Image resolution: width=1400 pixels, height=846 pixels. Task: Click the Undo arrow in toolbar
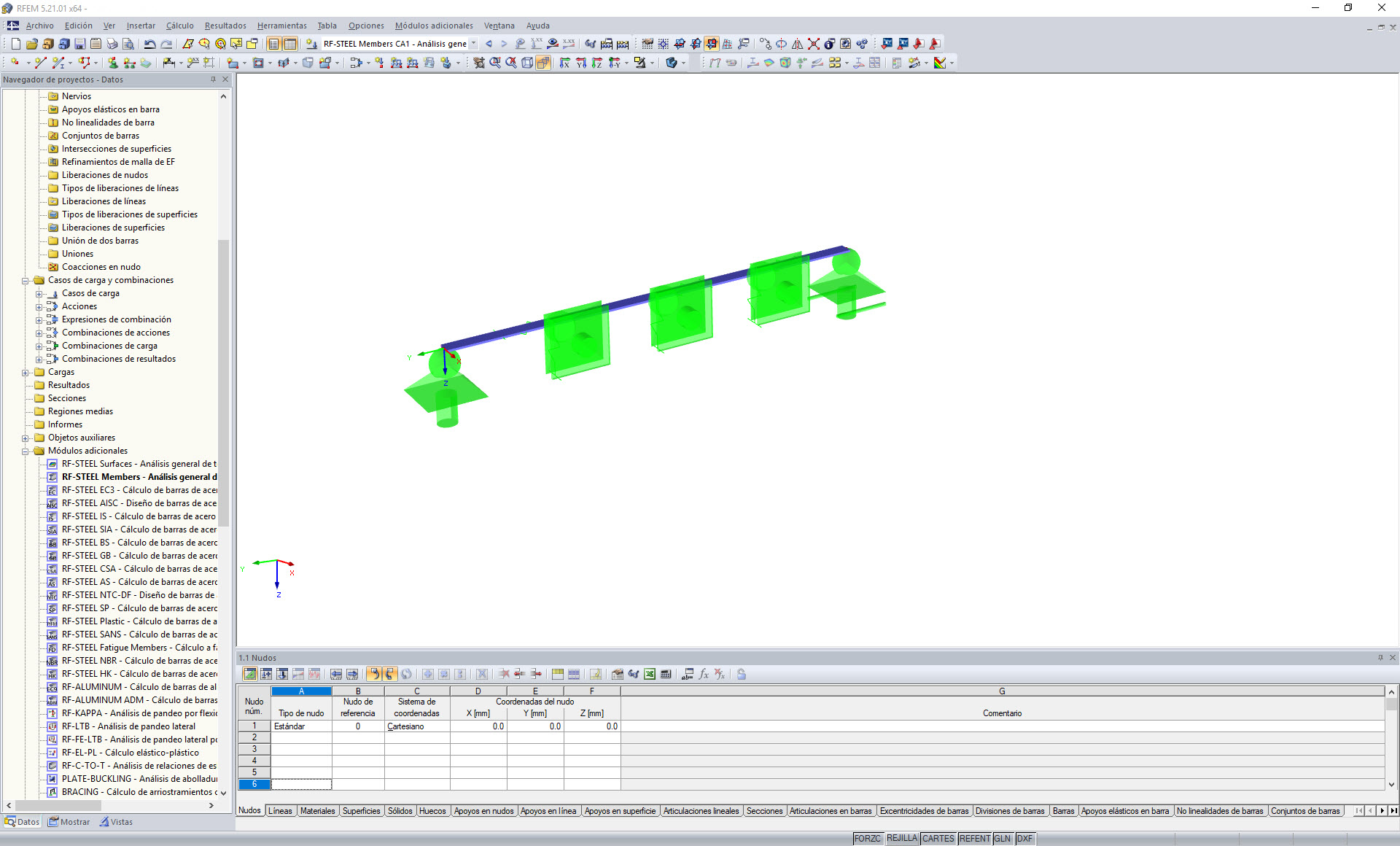coord(149,44)
